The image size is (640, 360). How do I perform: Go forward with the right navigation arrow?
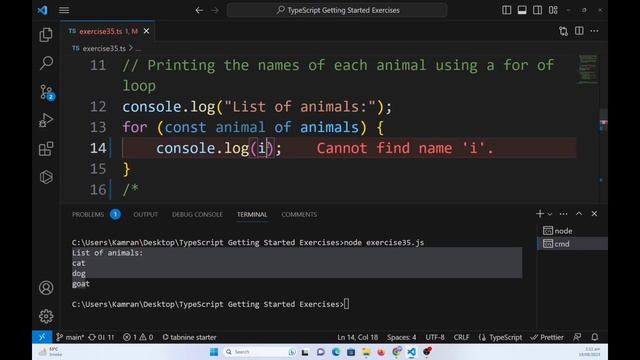[215, 10]
